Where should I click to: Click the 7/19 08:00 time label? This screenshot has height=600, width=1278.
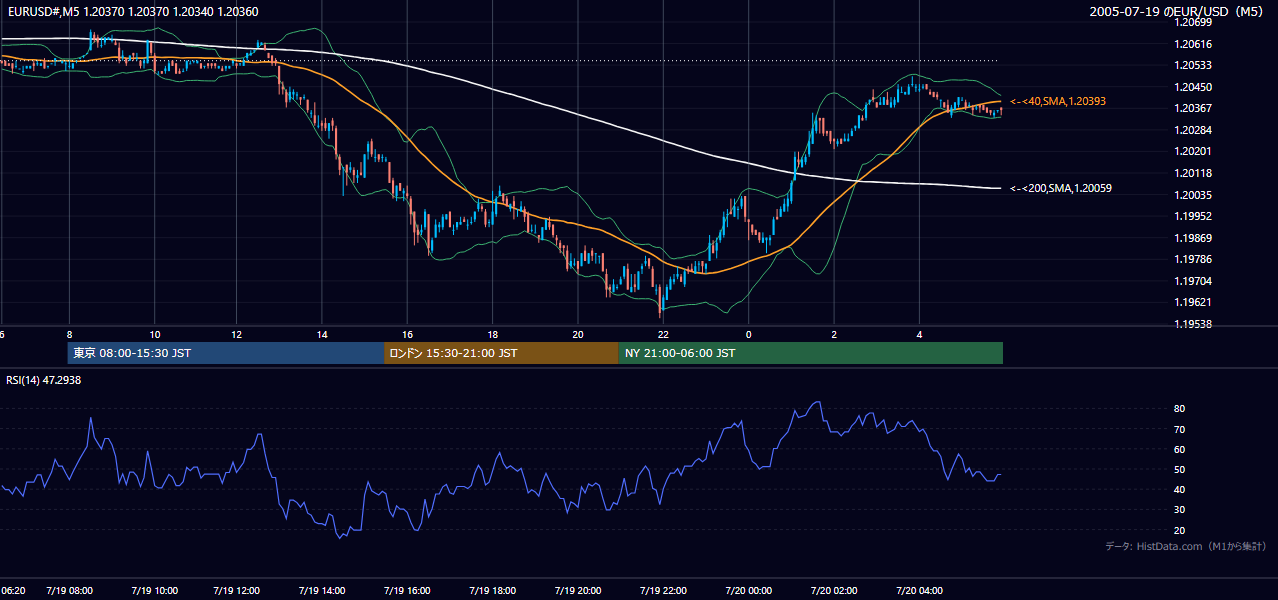pos(69,590)
